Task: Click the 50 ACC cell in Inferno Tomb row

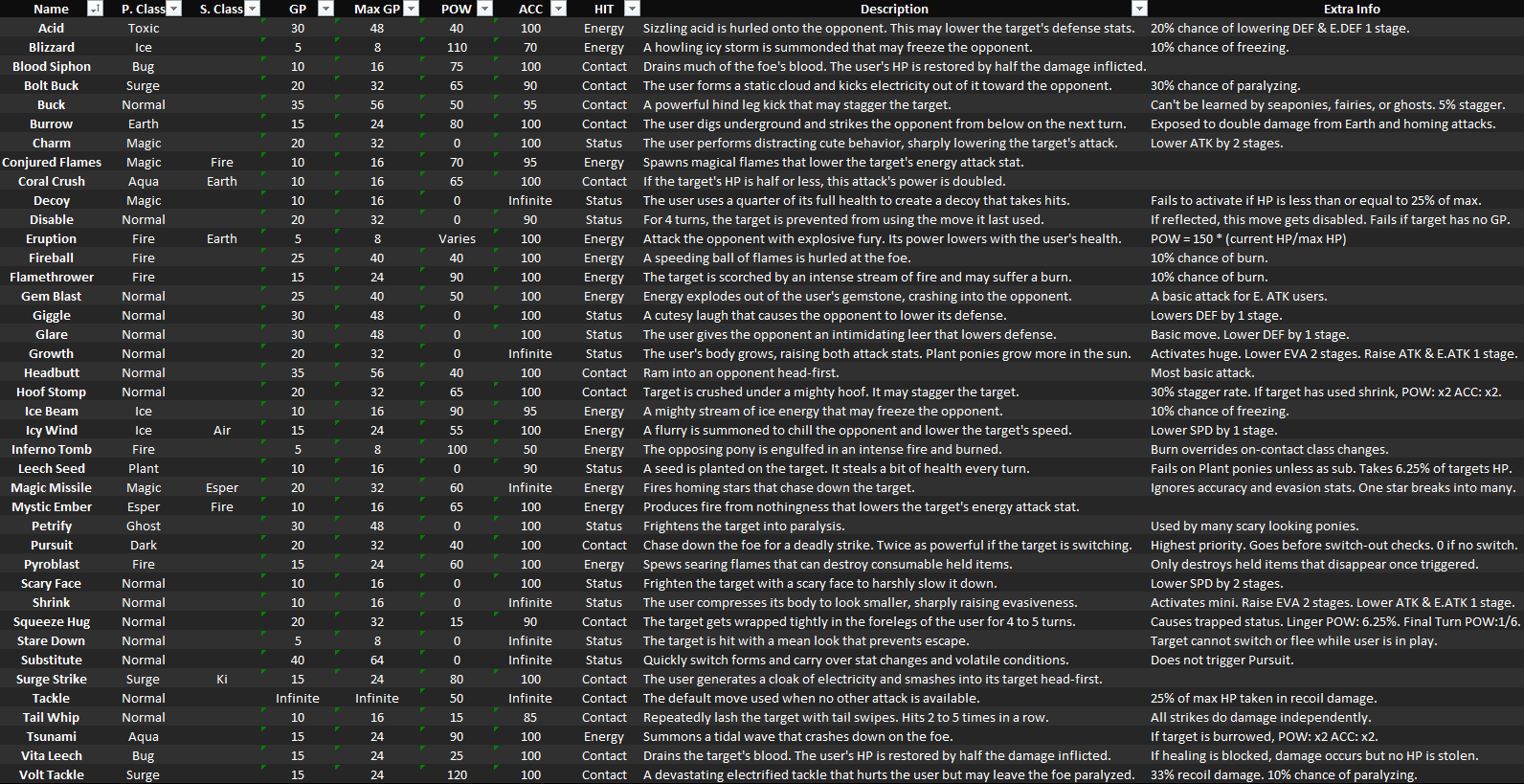Action: coord(530,449)
